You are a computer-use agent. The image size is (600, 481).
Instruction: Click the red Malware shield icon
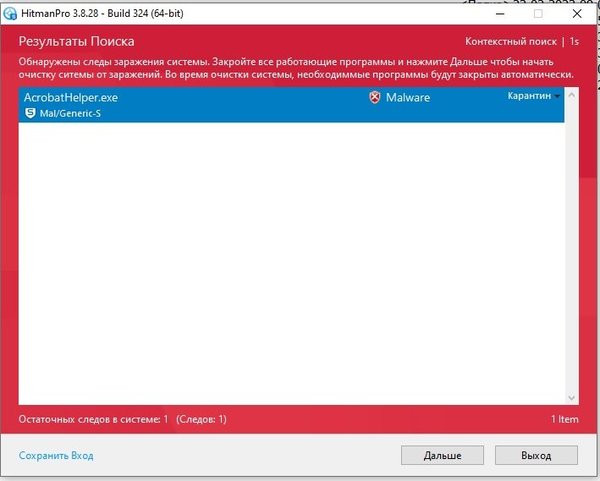(x=375, y=98)
